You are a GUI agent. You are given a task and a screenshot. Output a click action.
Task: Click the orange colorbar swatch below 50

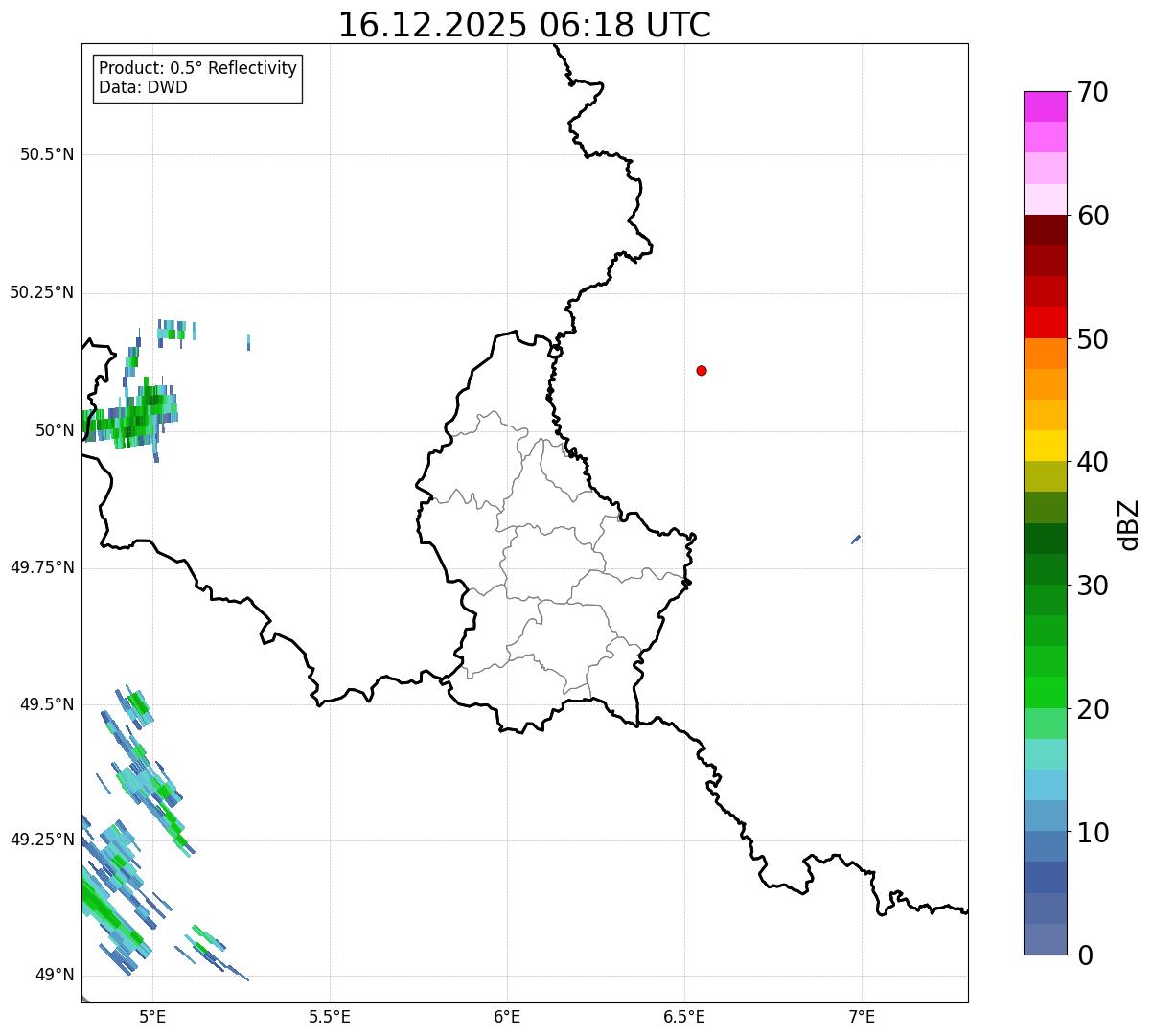point(1045,354)
